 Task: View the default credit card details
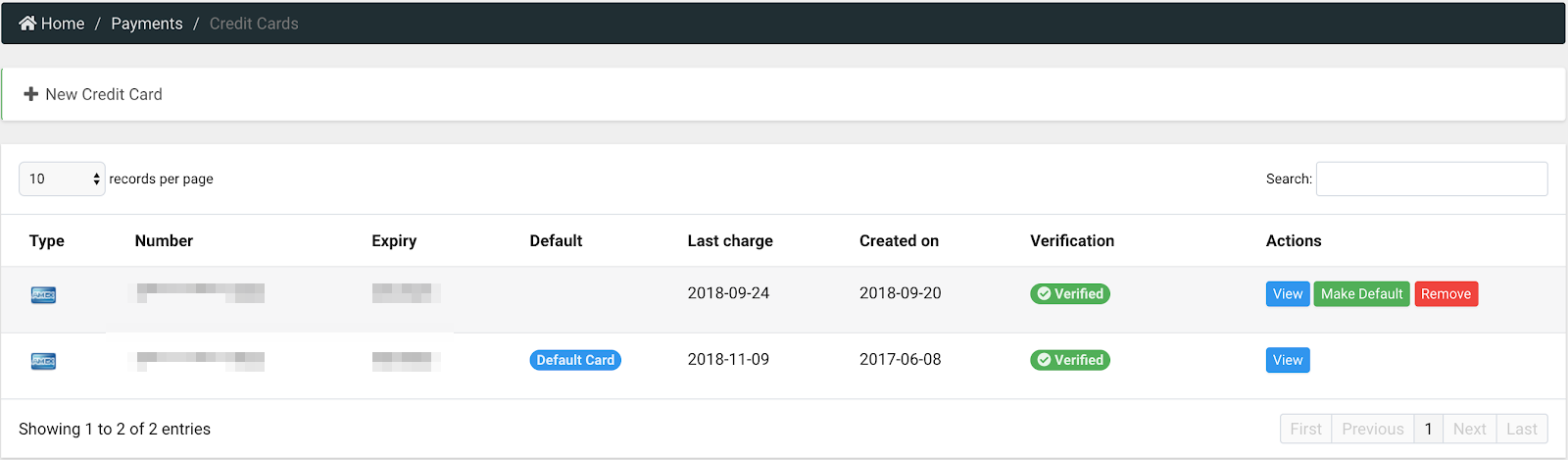click(1287, 360)
